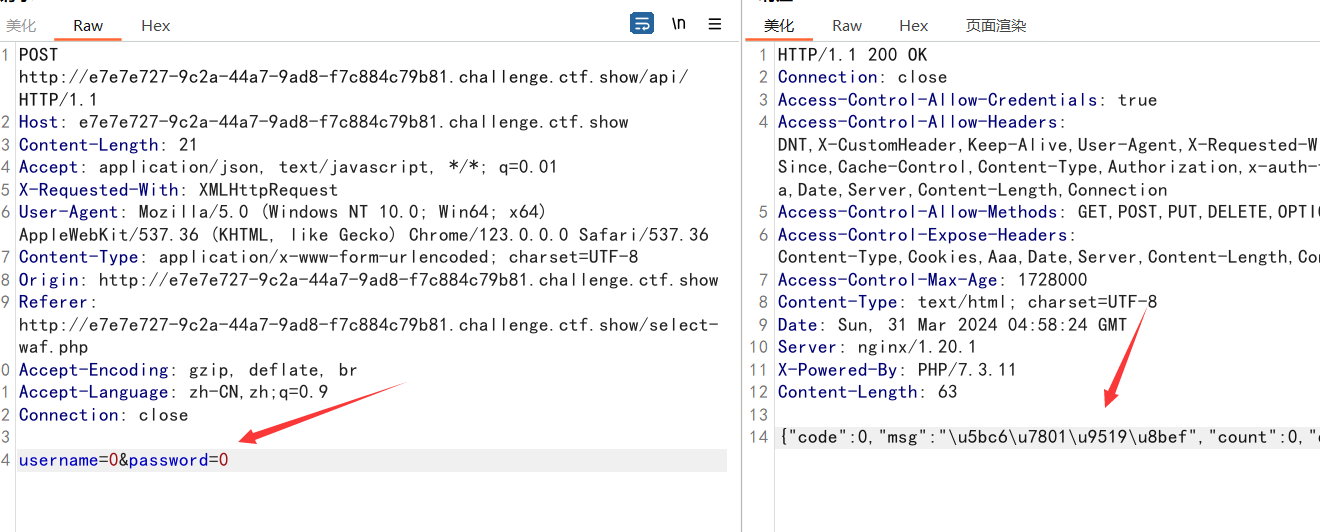Toggle the word wrap icon in request panel
Viewport: 1320px width, 532px height.
click(642, 24)
